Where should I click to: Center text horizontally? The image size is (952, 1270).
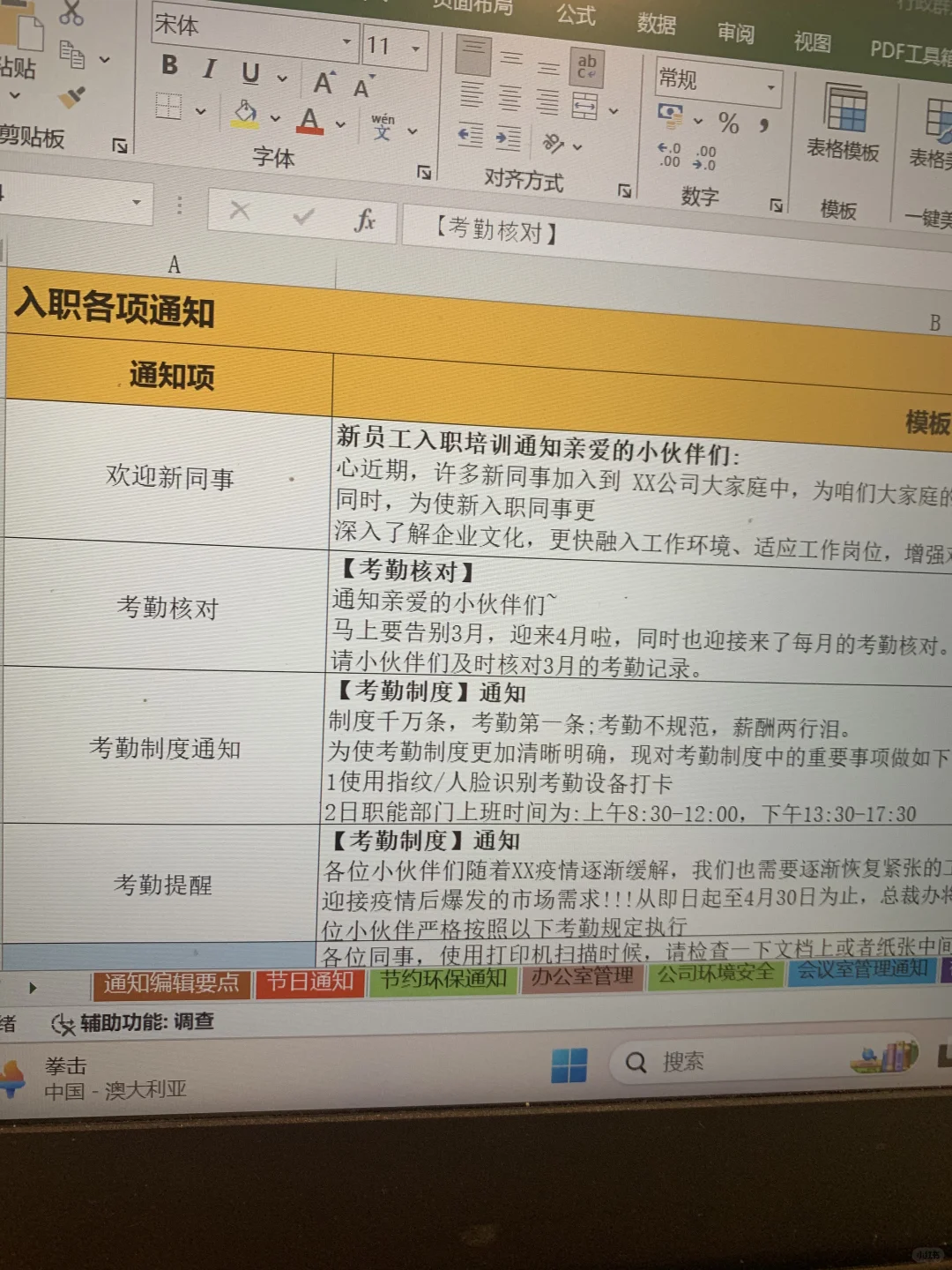point(509,98)
